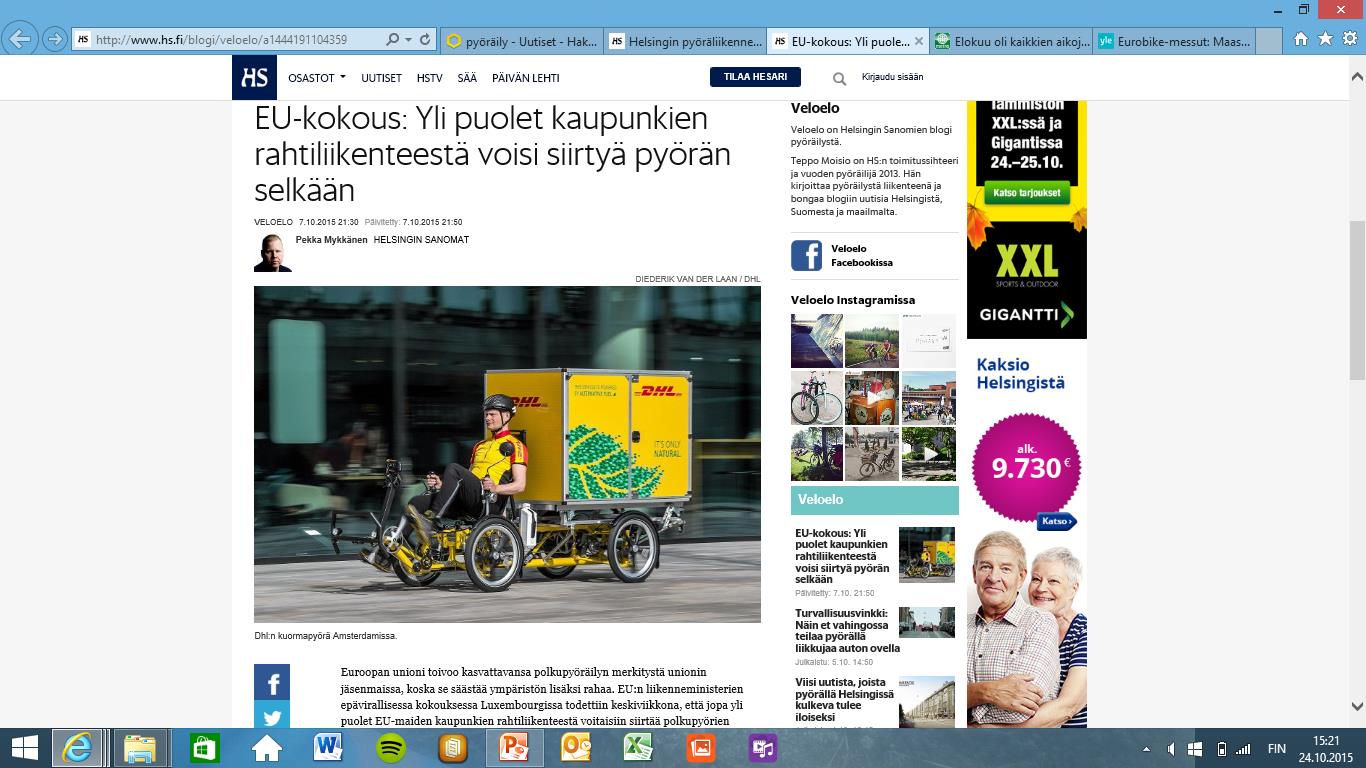The width and height of the screenshot is (1366, 768).
Task: Click the HS logo
Action: pyautogui.click(x=254, y=77)
